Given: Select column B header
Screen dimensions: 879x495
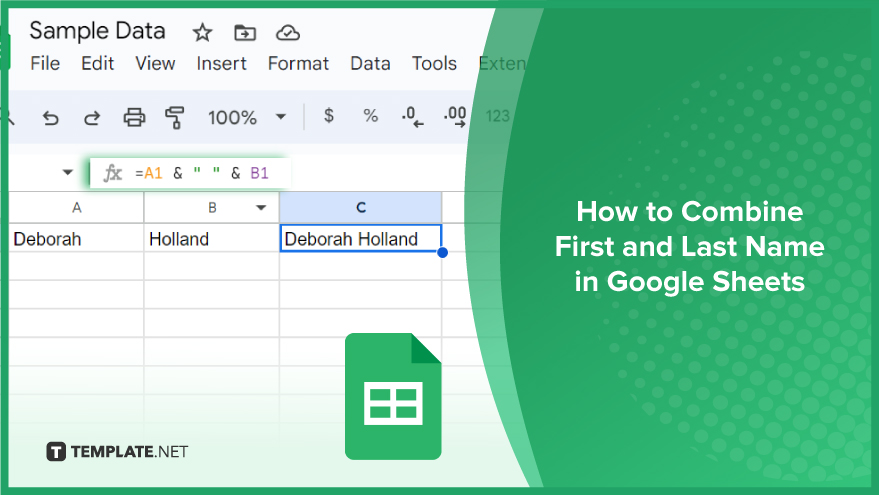Looking at the screenshot, I should [x=211, y=207].
